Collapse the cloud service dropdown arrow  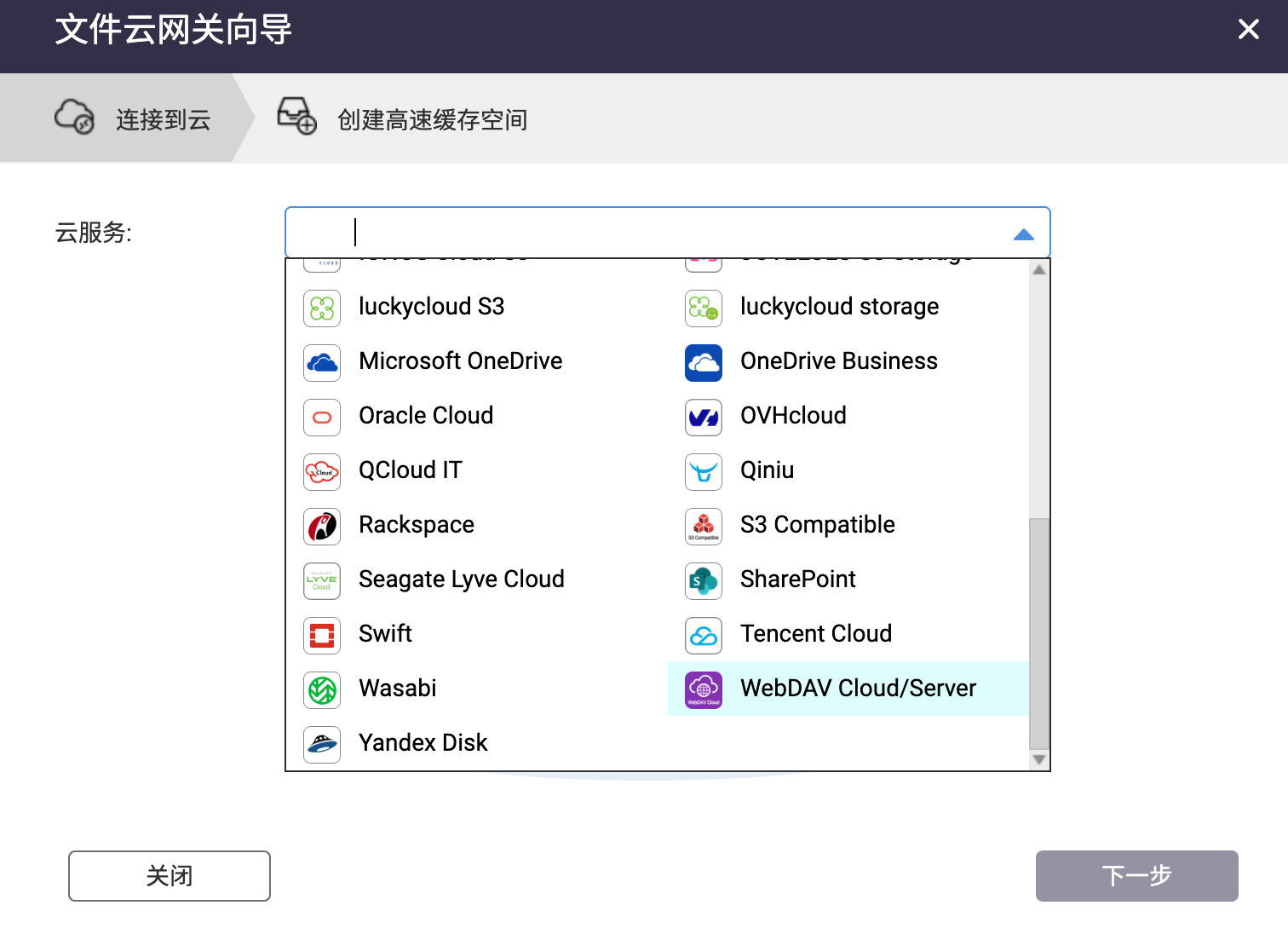[1023, 234]
